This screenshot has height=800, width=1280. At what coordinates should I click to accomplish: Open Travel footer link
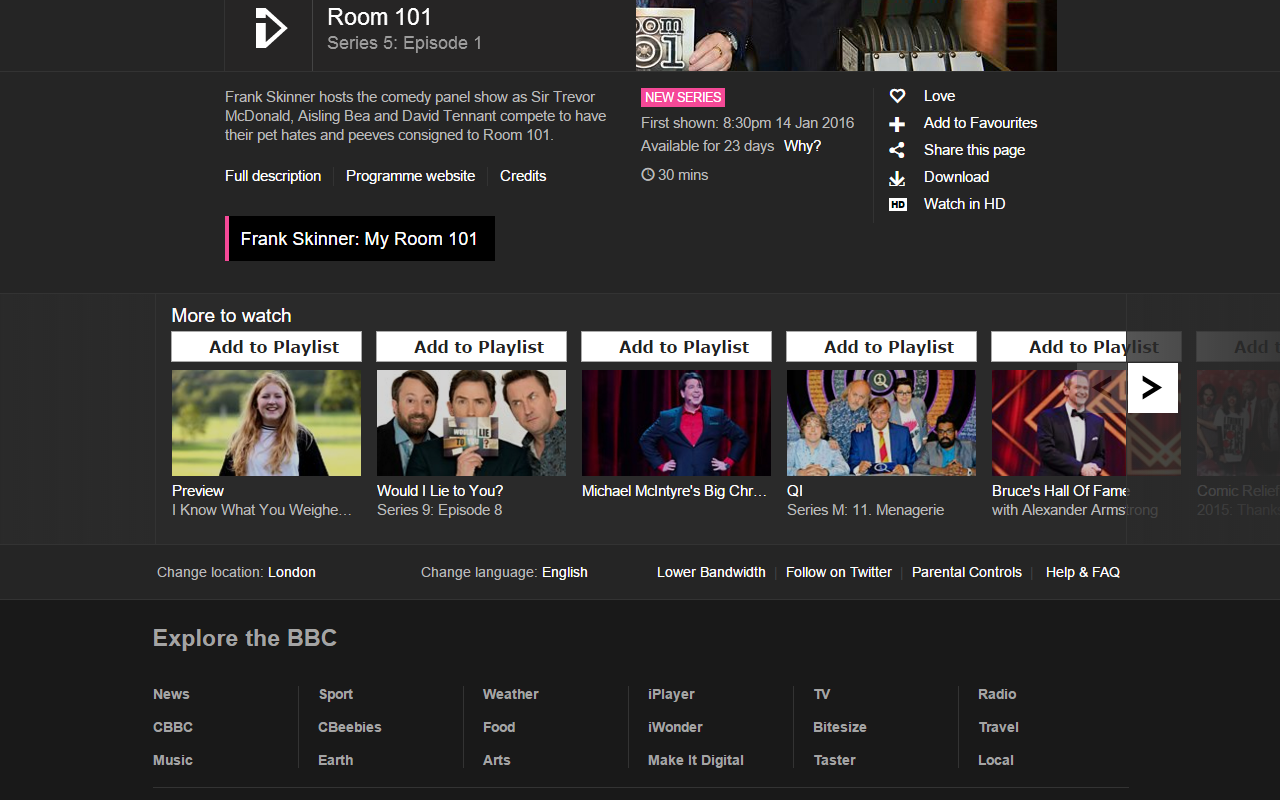[999, 727]
